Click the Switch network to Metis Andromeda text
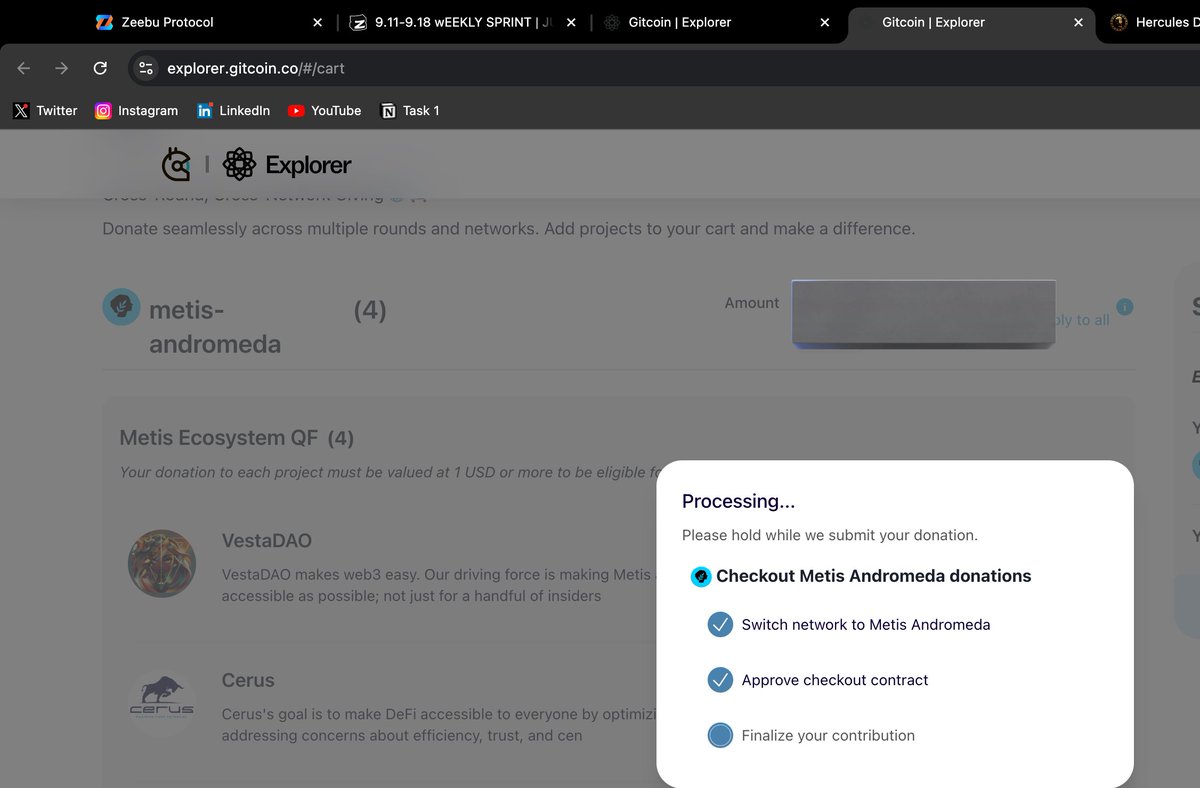 pyautogui.click(x=866, y=625)
